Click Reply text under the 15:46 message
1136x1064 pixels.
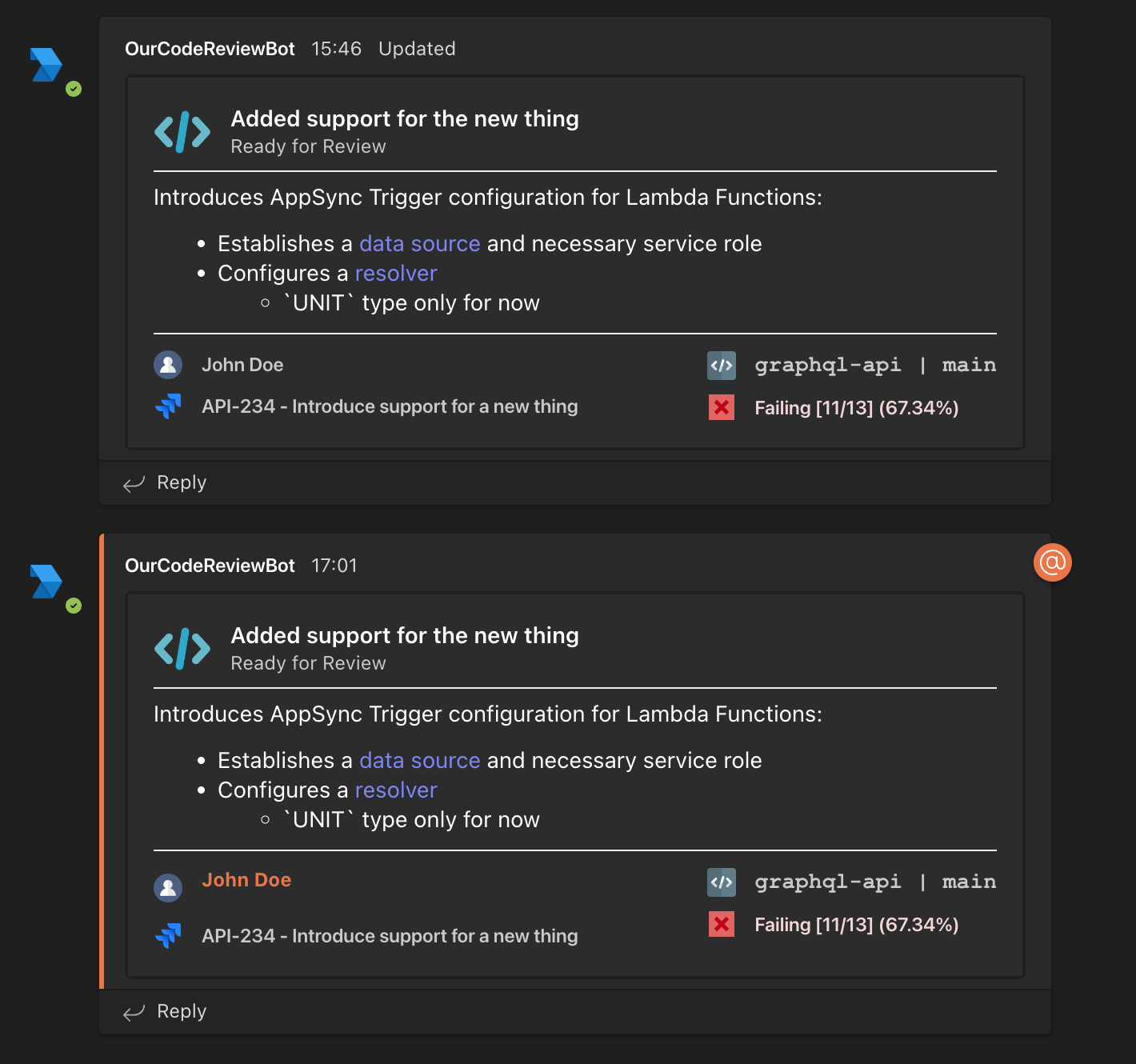[x=182, y=482]
